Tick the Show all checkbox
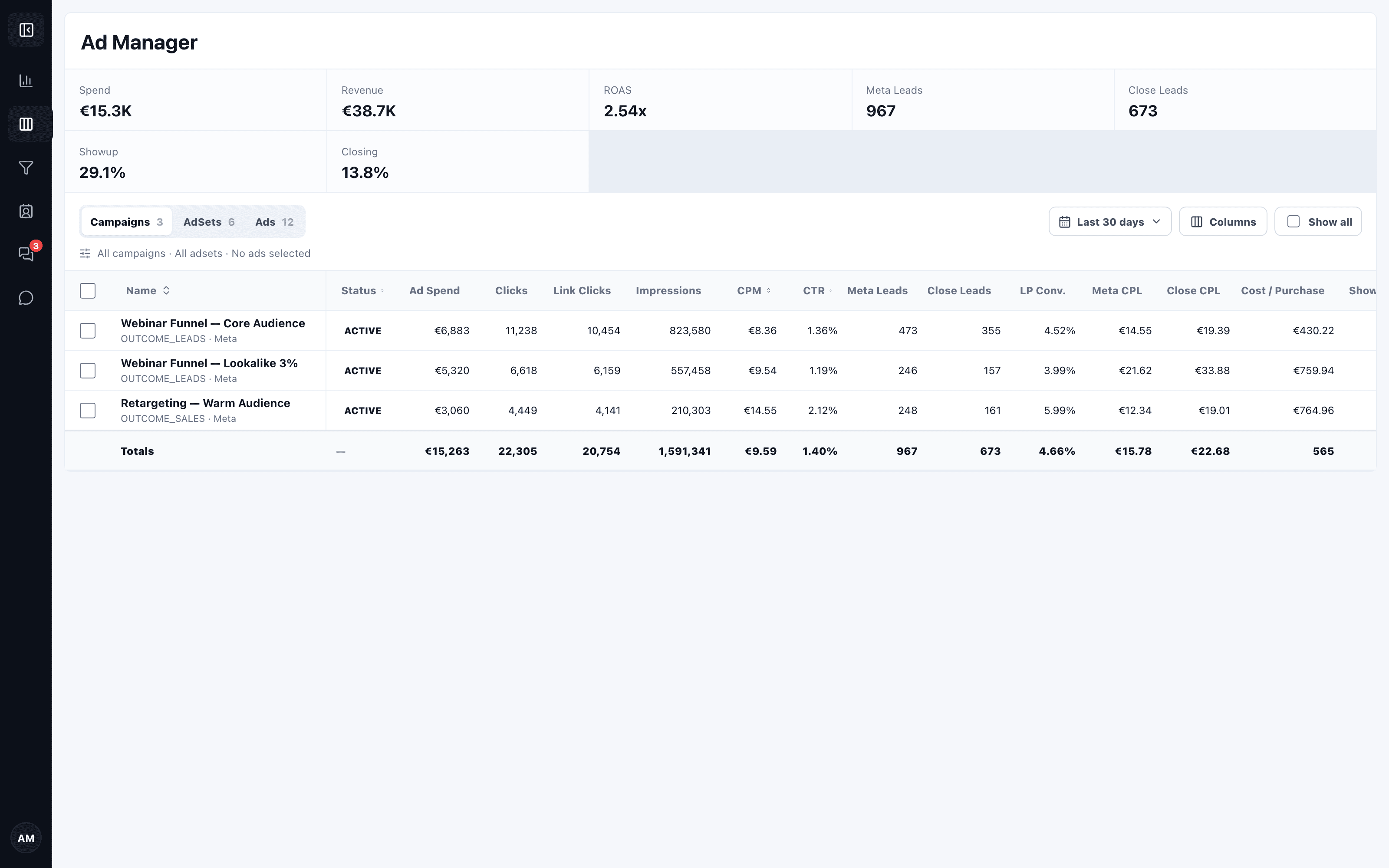The image size is (1389, 868). click(1293, 222)
